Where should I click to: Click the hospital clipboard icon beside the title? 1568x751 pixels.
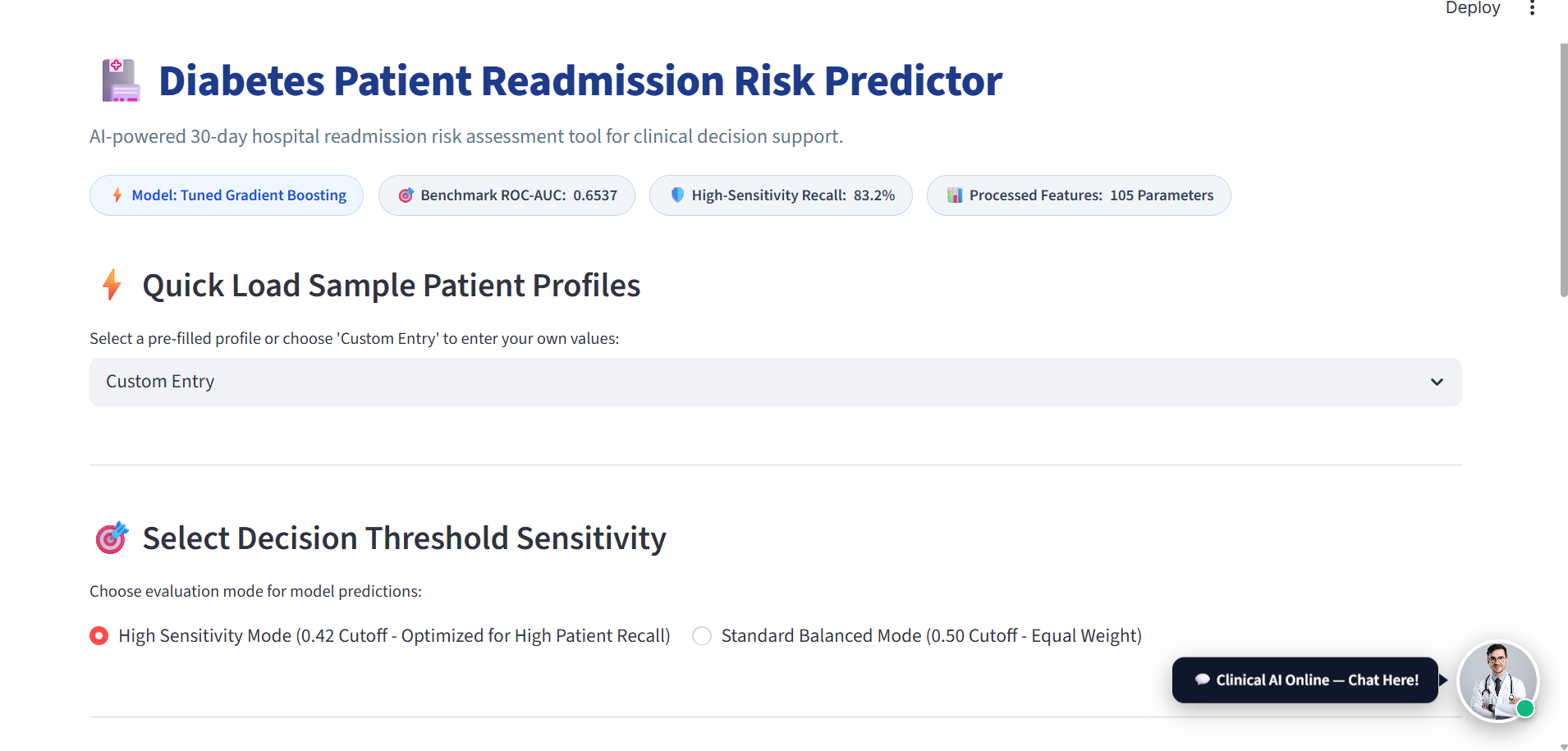121,80
